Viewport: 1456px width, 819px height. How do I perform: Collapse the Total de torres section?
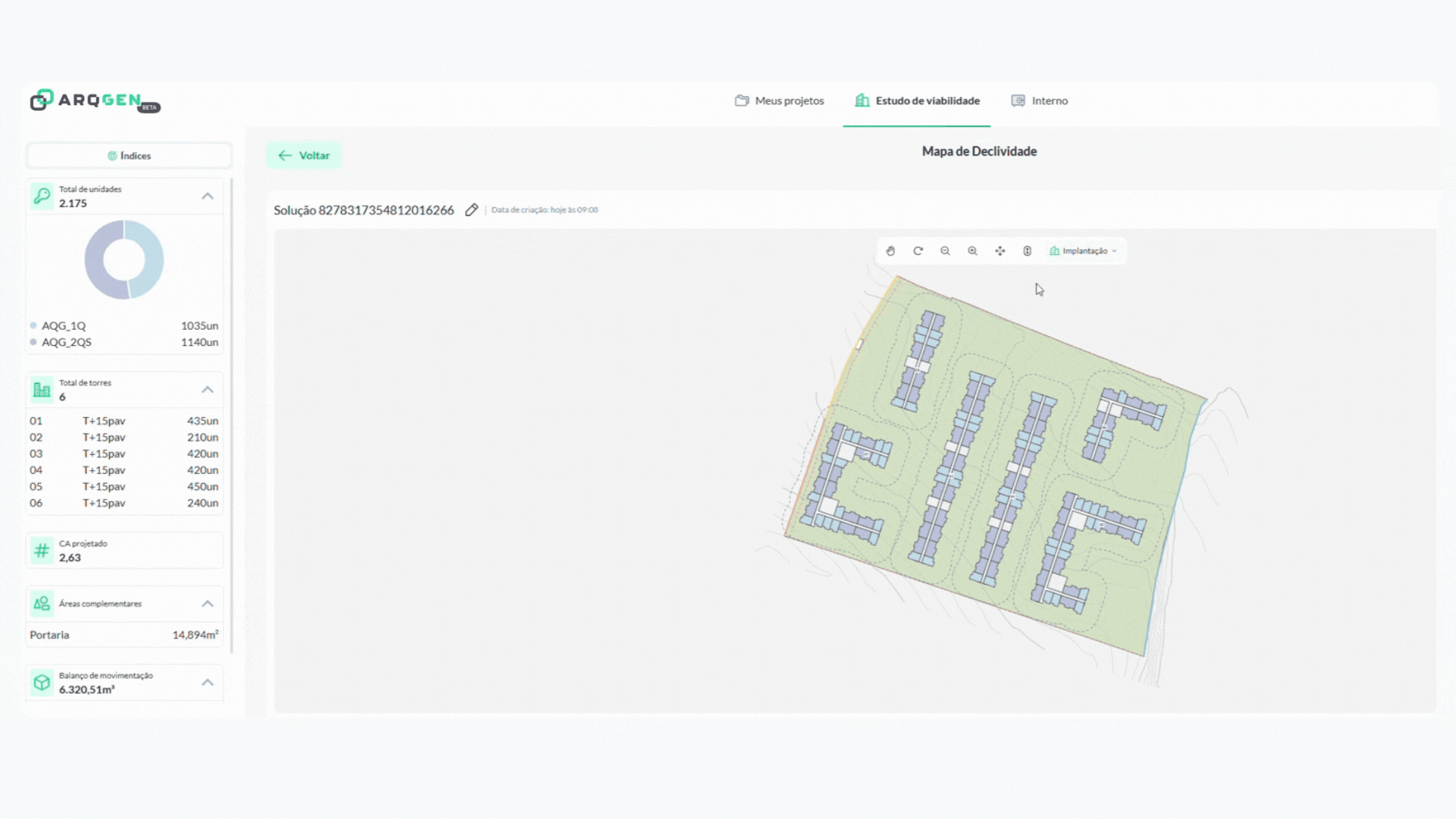coord(207,390)
